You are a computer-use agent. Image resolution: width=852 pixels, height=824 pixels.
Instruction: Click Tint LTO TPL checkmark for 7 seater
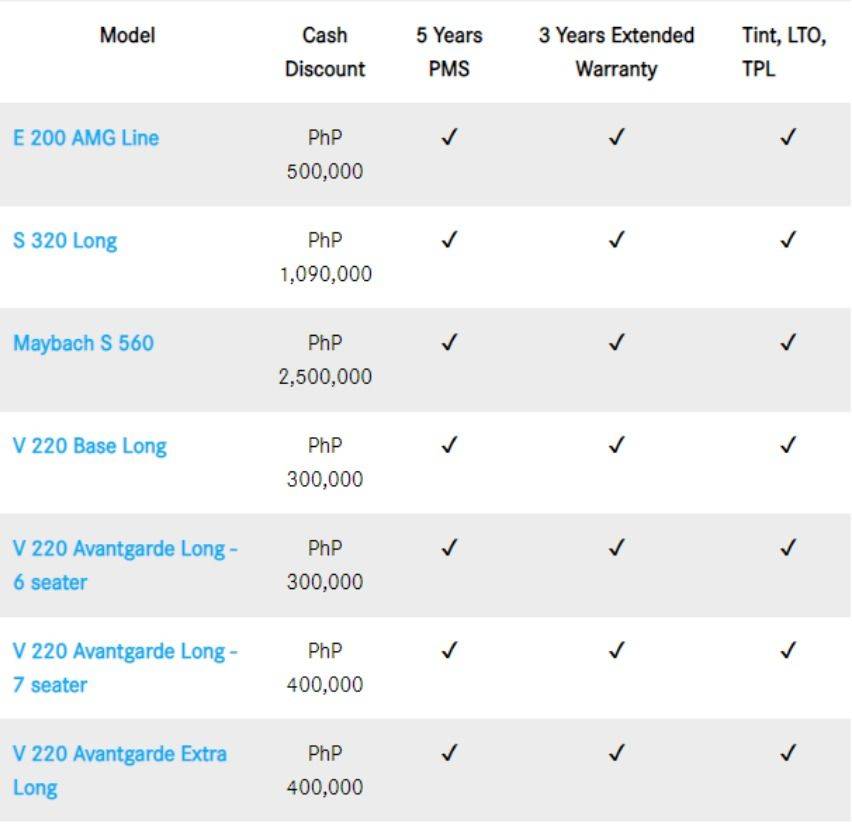[788, 650]
